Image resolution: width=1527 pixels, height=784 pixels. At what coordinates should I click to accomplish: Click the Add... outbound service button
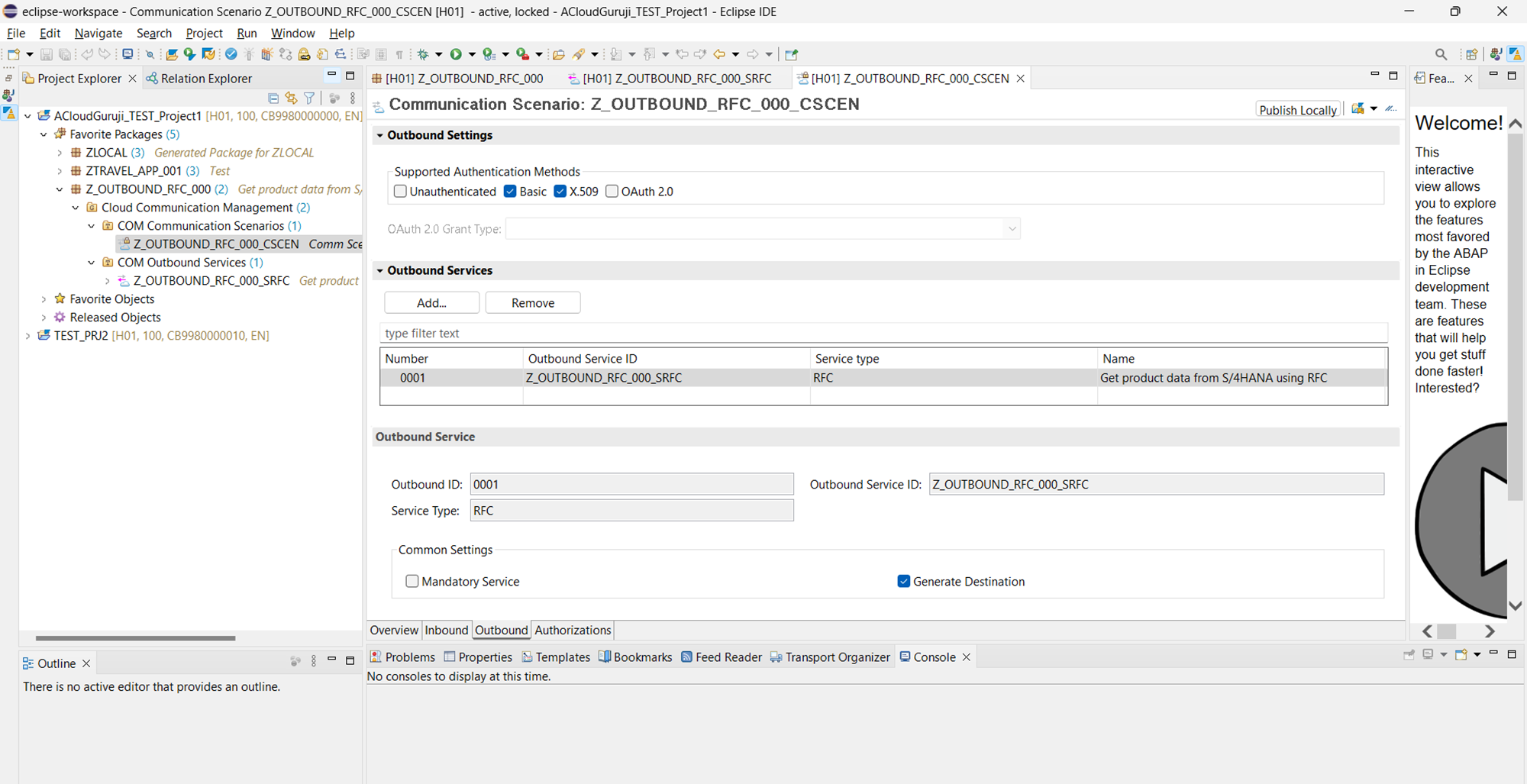431,303
